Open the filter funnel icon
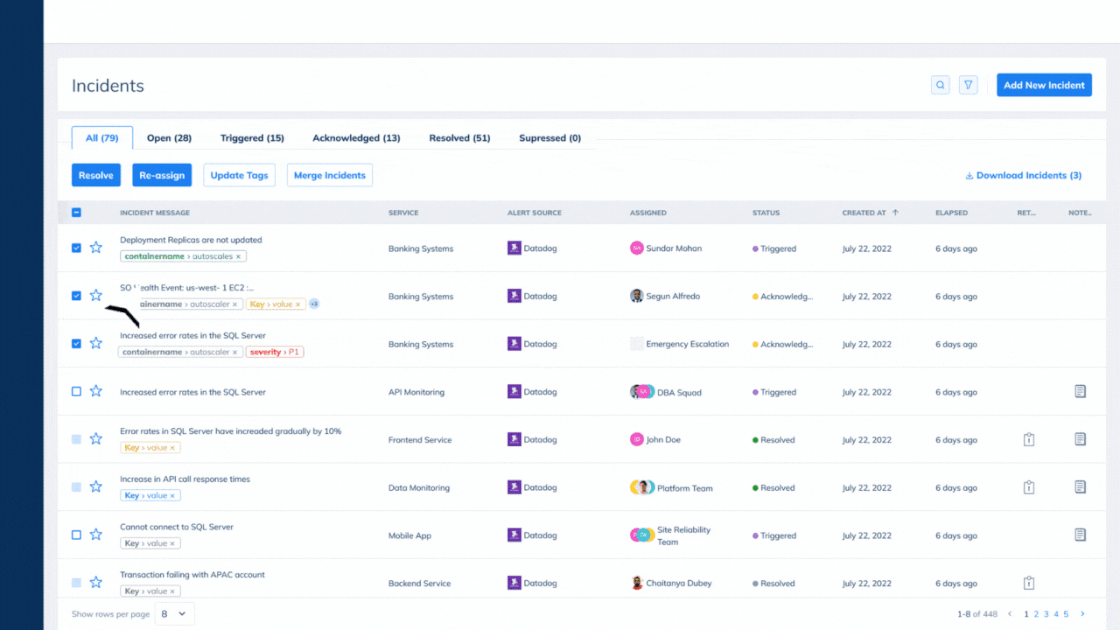Screen dimensions: 1120x630 (x=968, y=85)
